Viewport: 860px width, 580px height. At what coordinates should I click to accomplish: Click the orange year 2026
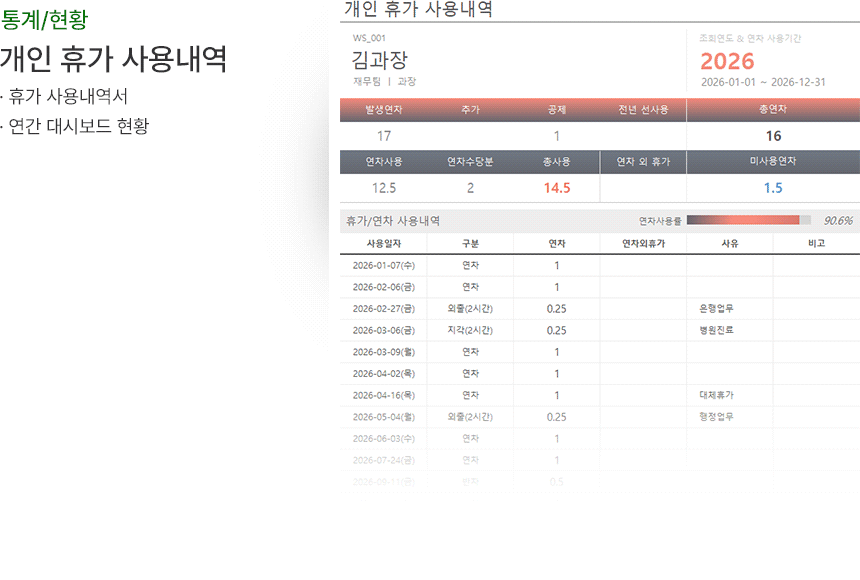[x=727, y=61]
